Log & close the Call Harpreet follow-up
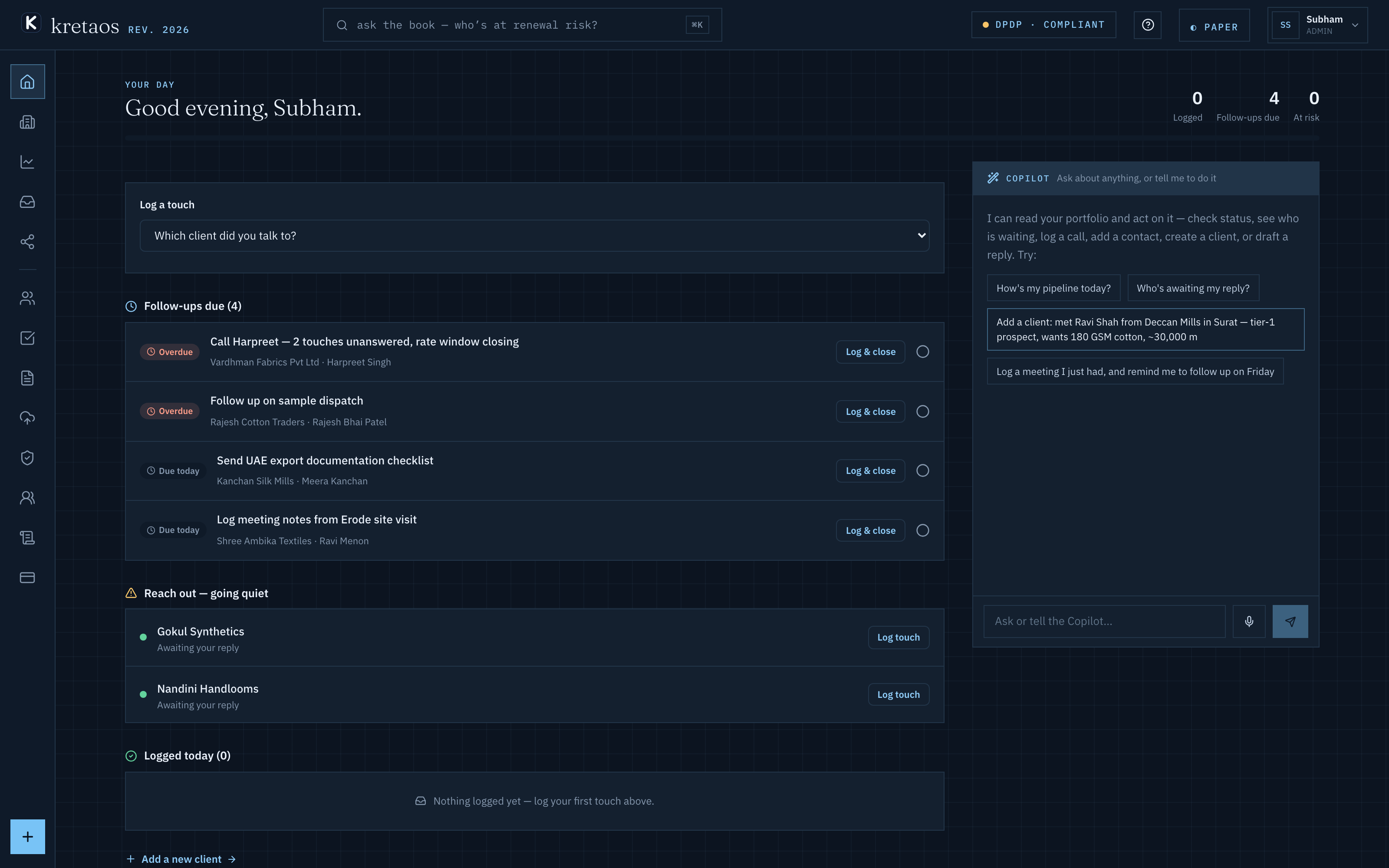This screenshot has width=1389, height=868. tap(870, 352)
